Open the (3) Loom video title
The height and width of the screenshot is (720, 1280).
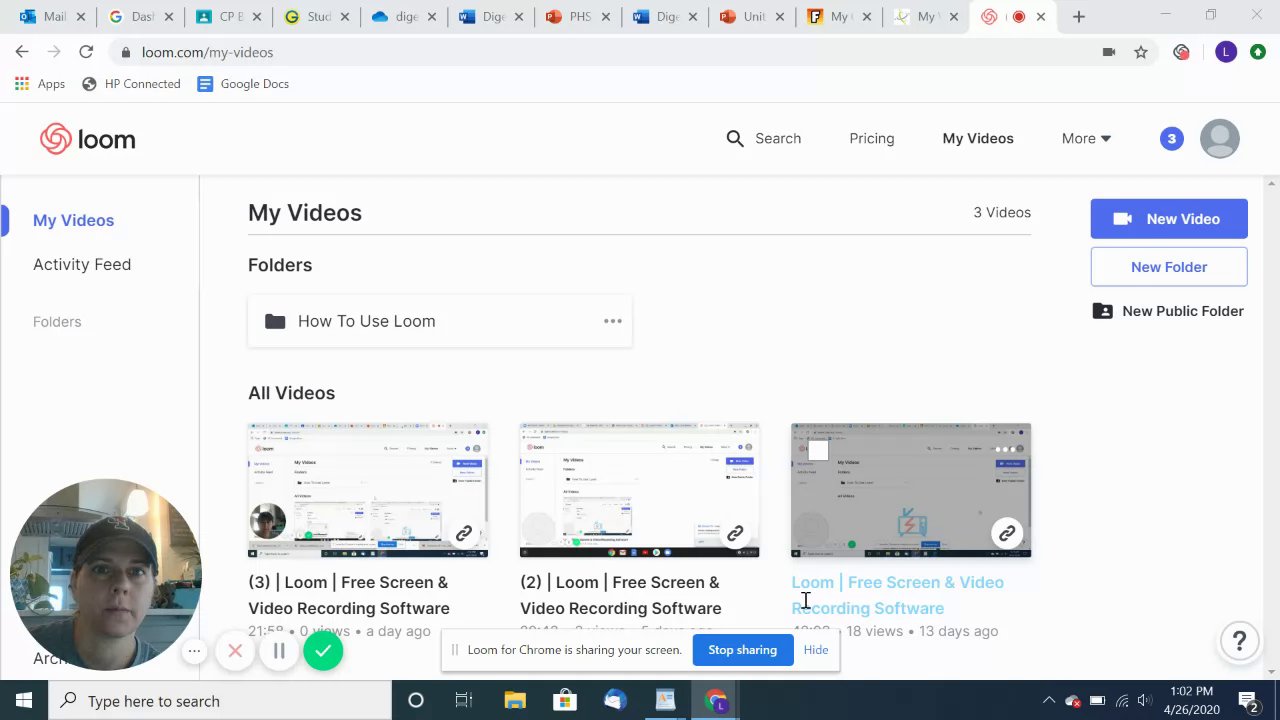pos(349,595)
